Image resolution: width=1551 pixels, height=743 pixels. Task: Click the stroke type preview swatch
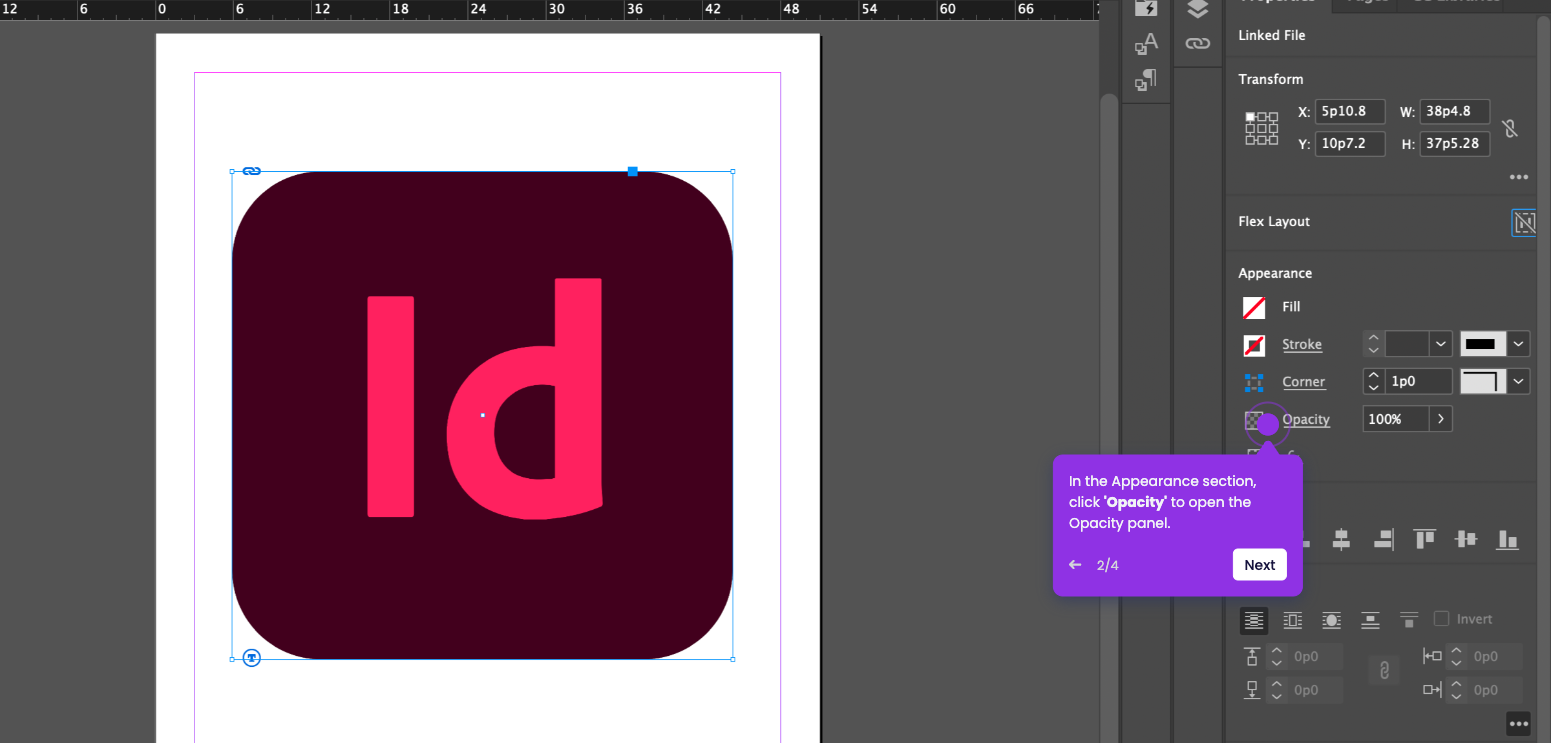(1482, 344)
